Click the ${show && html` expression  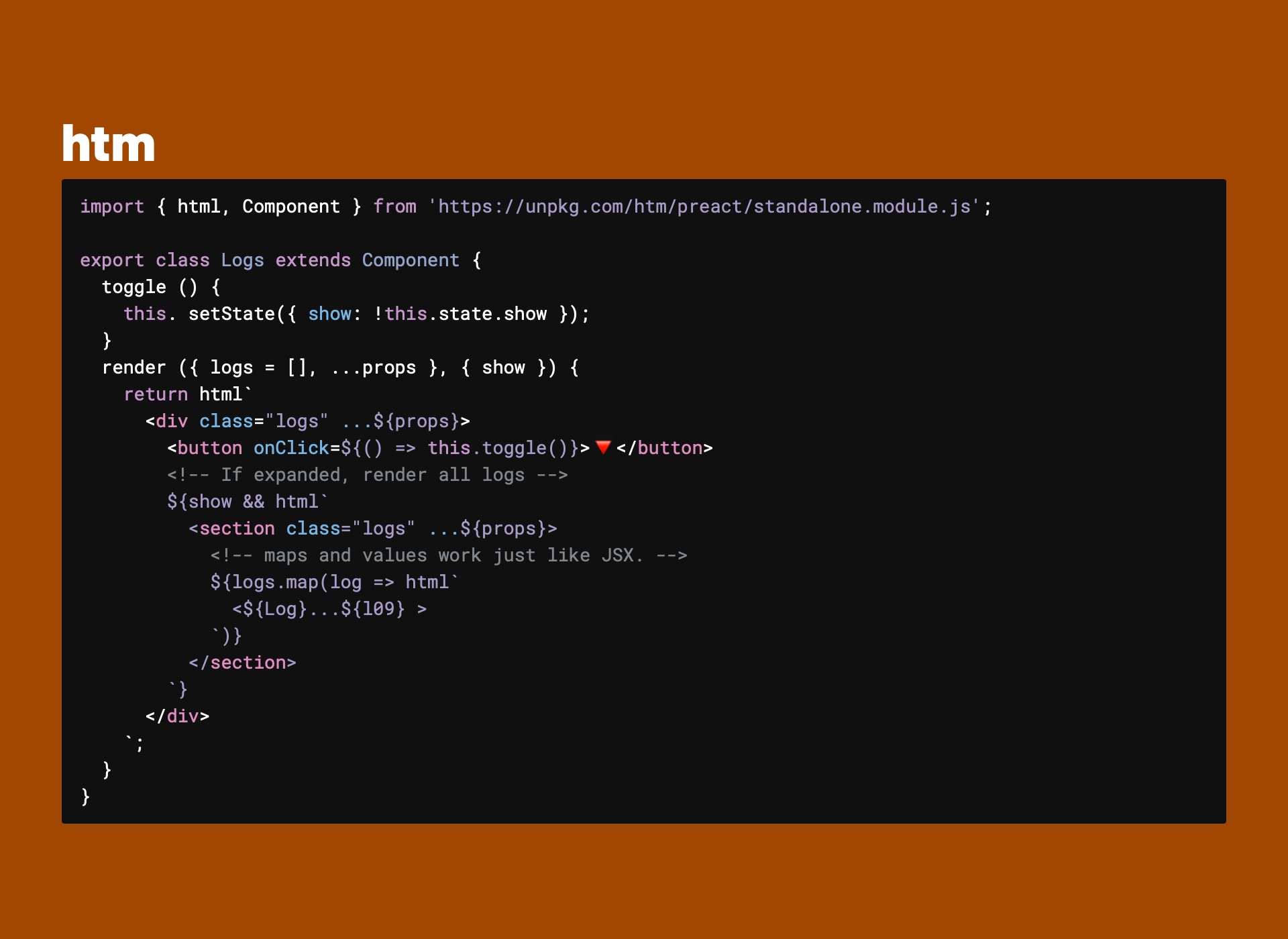click(x=247, y=502)
